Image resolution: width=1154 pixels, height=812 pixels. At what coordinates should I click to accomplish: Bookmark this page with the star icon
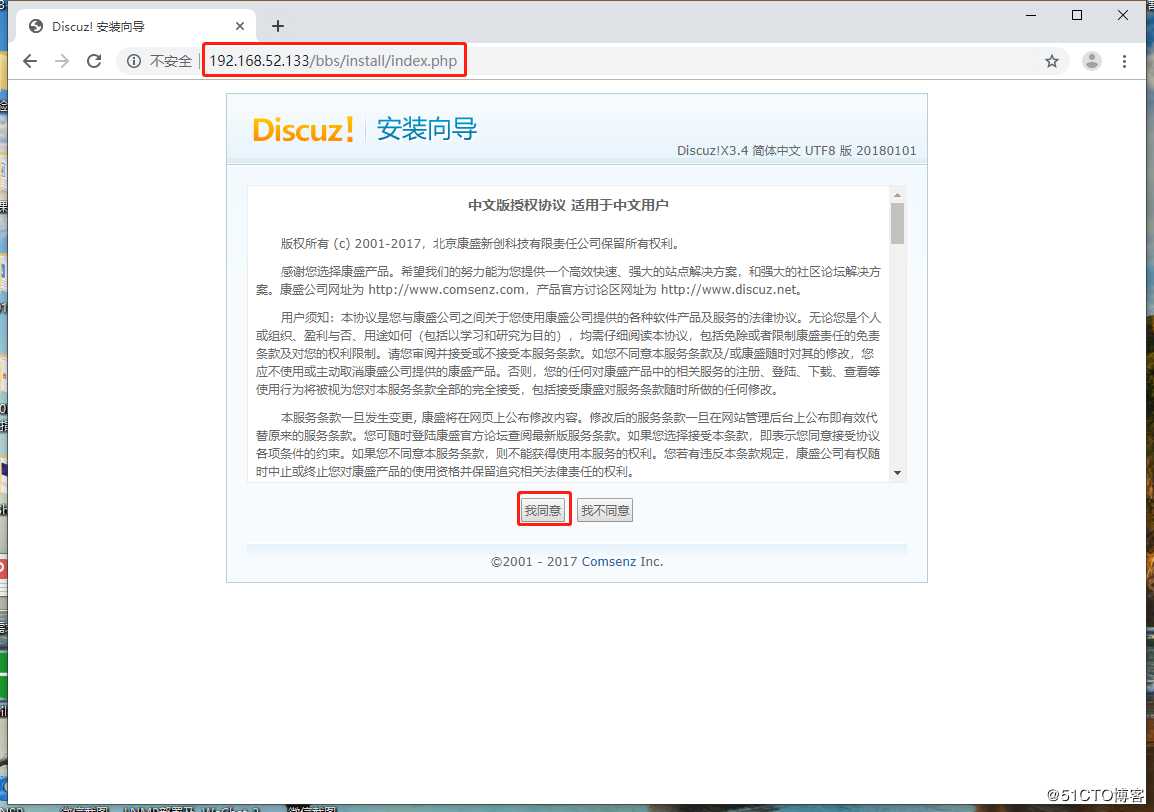point(1052,61)
